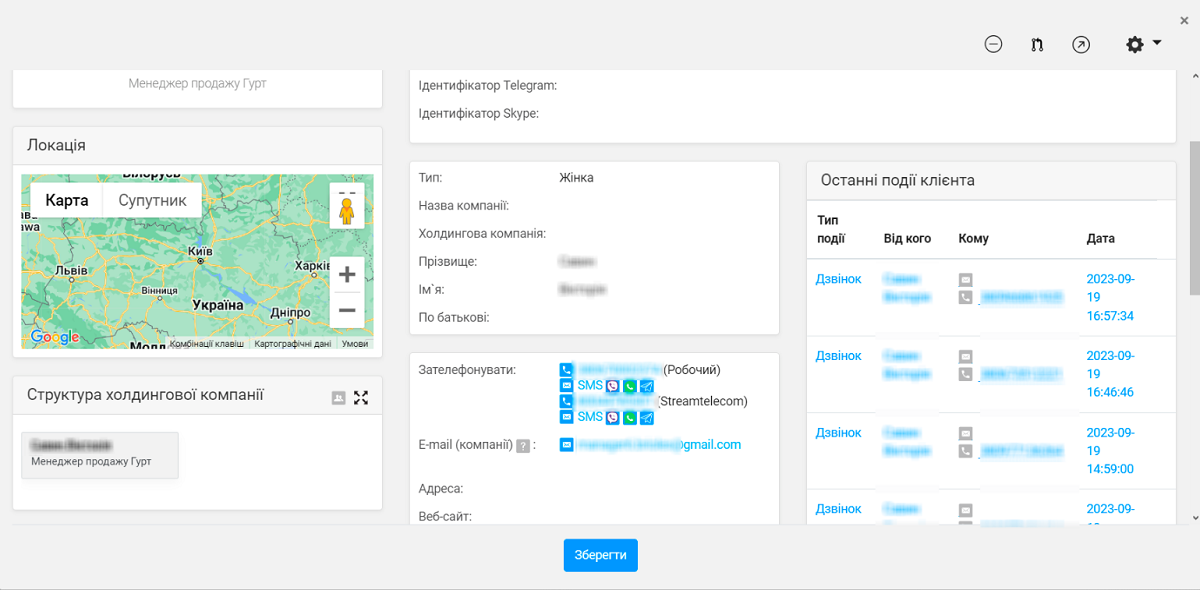Click the Тип події column header
Image resolution: width=1200 pixels, height=590 pixels.
pos(831,229)
